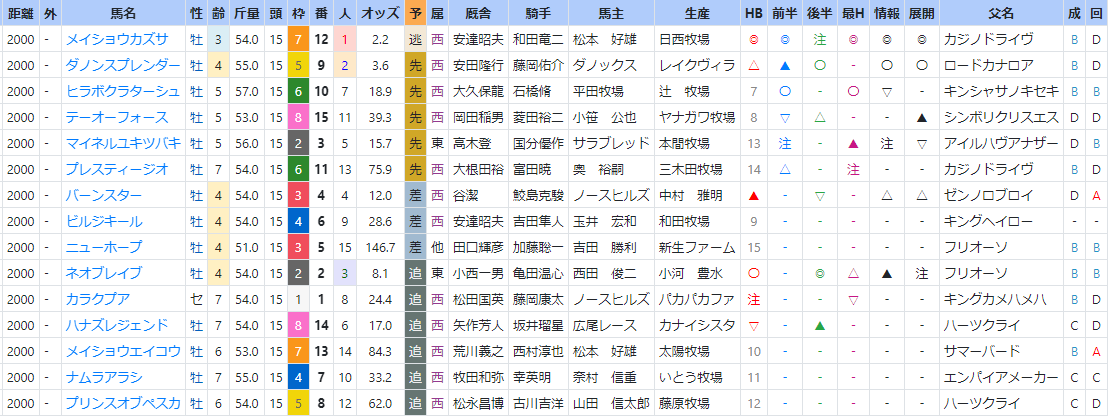Click the weight value 51.0
Viewport: 1108px width, 416px height.
pos(247,247)
